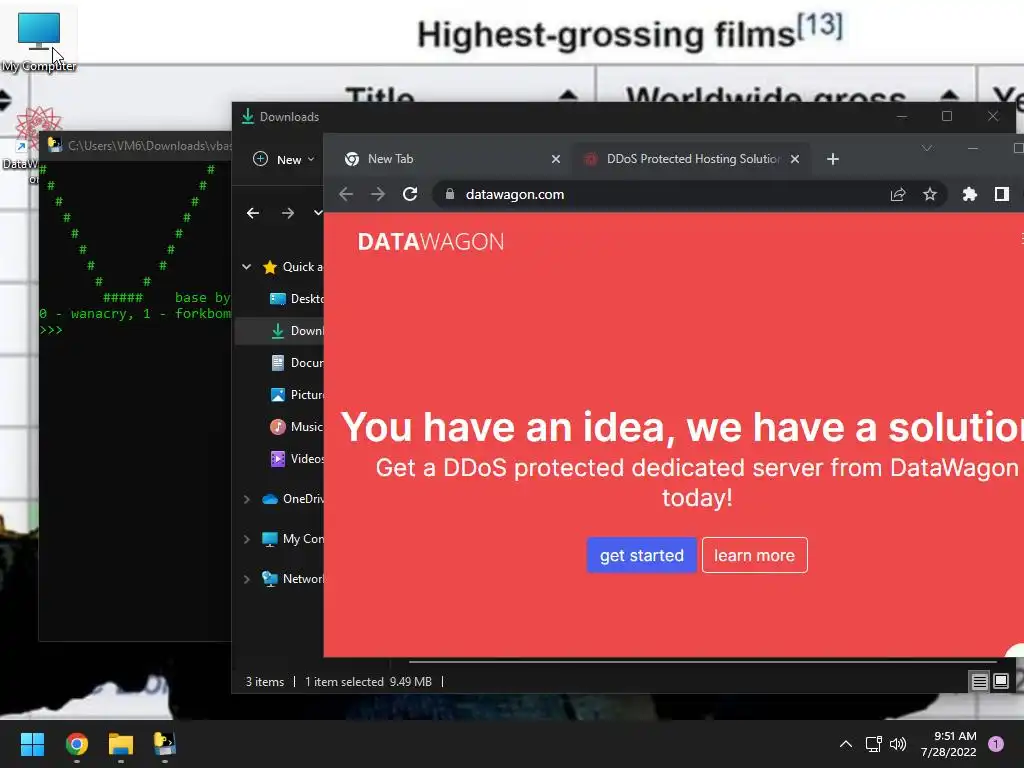Select Music in Explorer sidebar
1024x768 pixels.
[x=296, y=426]
